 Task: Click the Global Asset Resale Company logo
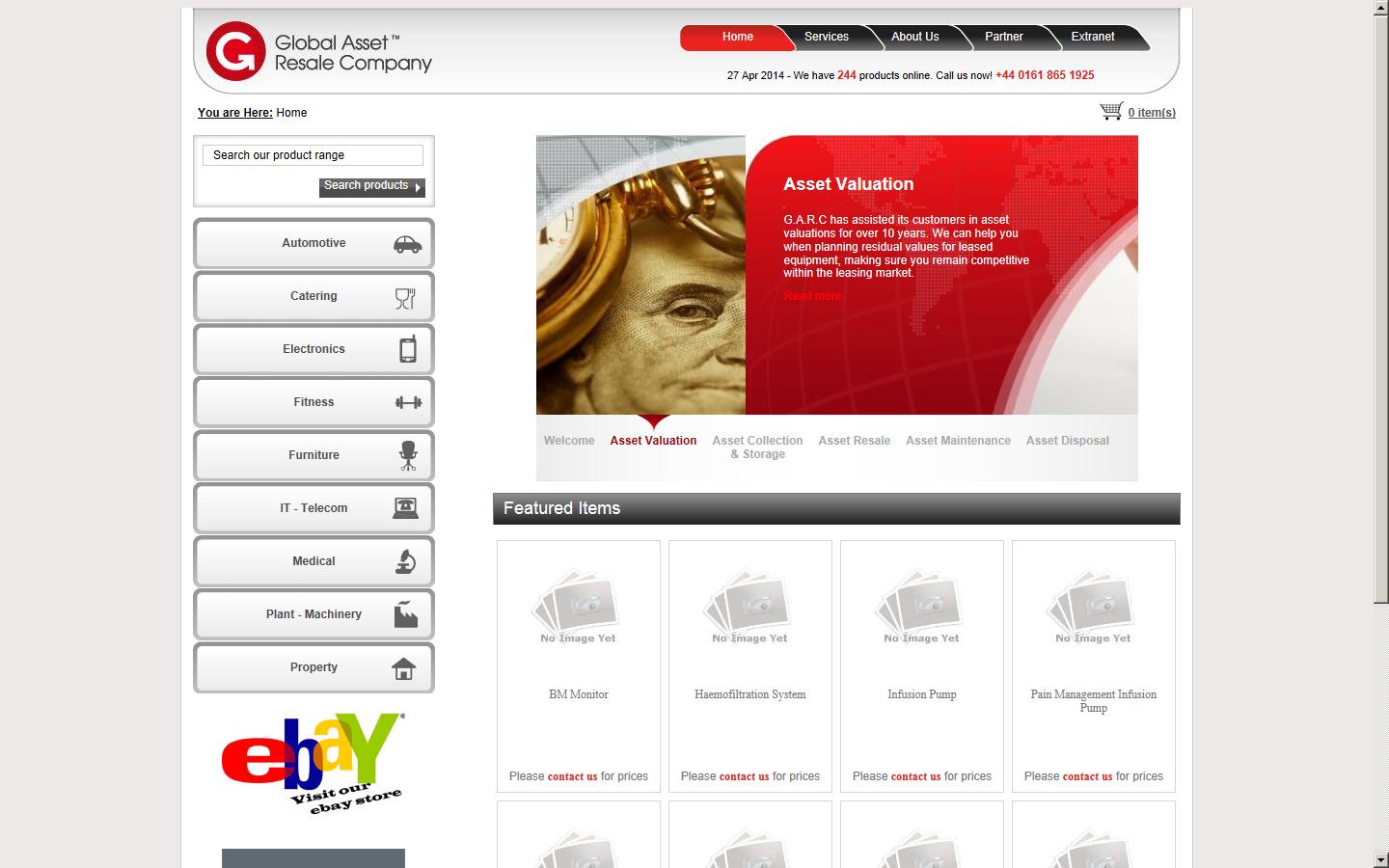(318, 52)
